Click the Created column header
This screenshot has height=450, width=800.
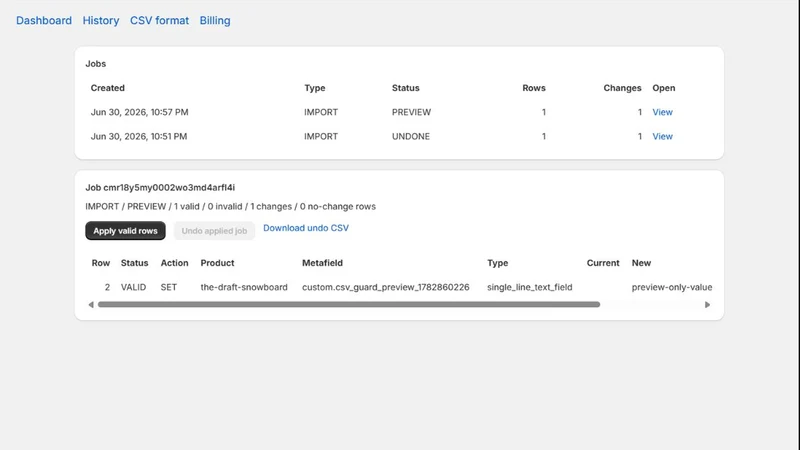[x=108, y=88]
